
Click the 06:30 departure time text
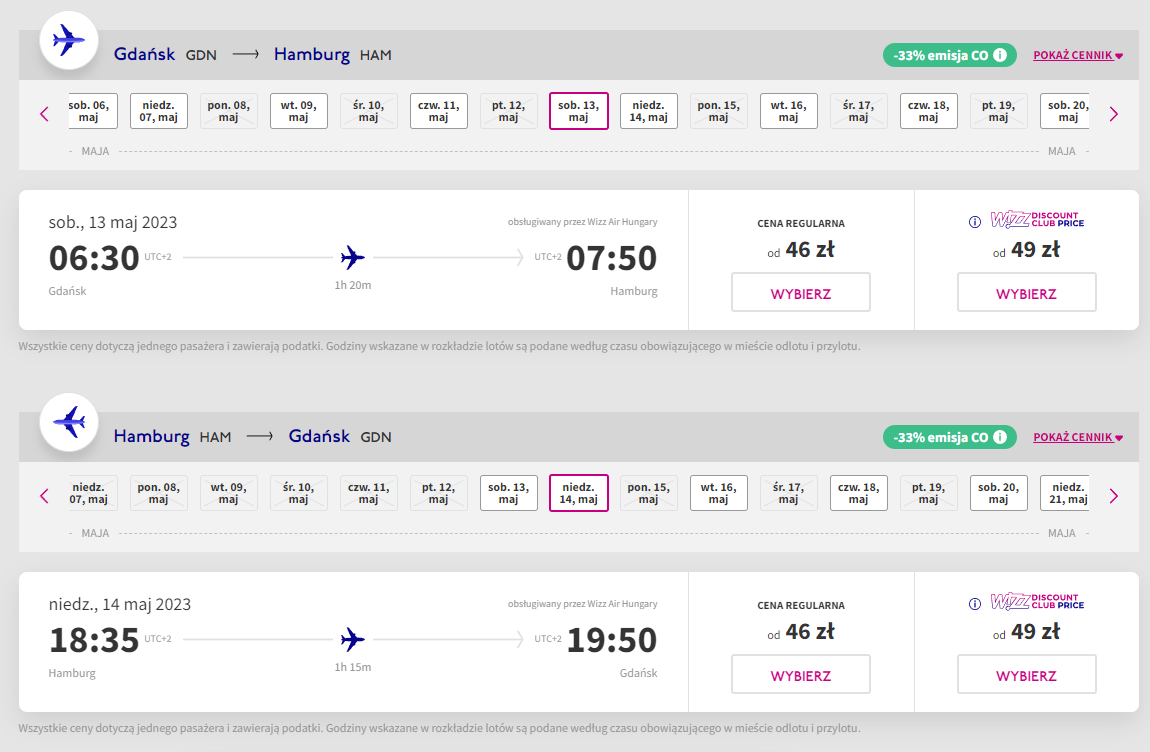[94, 258]
